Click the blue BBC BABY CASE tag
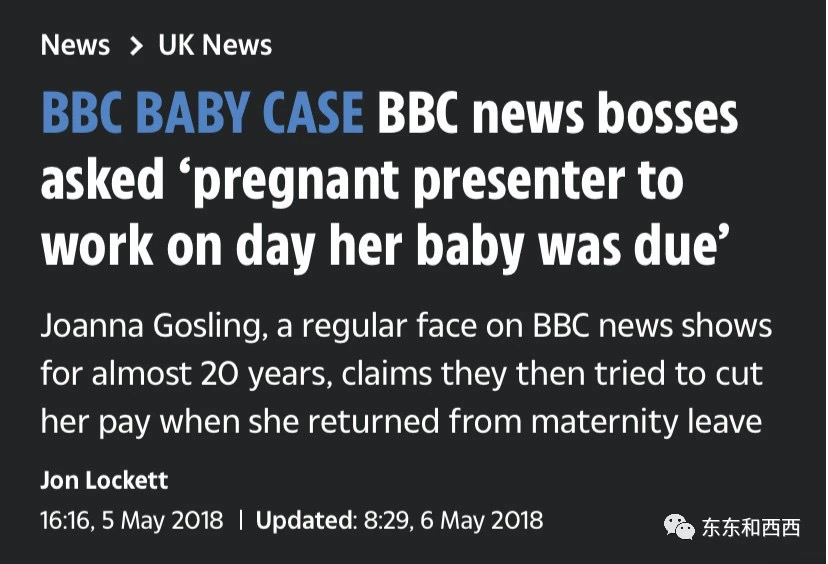Screen dimensions: 828x564 point(202,114)
